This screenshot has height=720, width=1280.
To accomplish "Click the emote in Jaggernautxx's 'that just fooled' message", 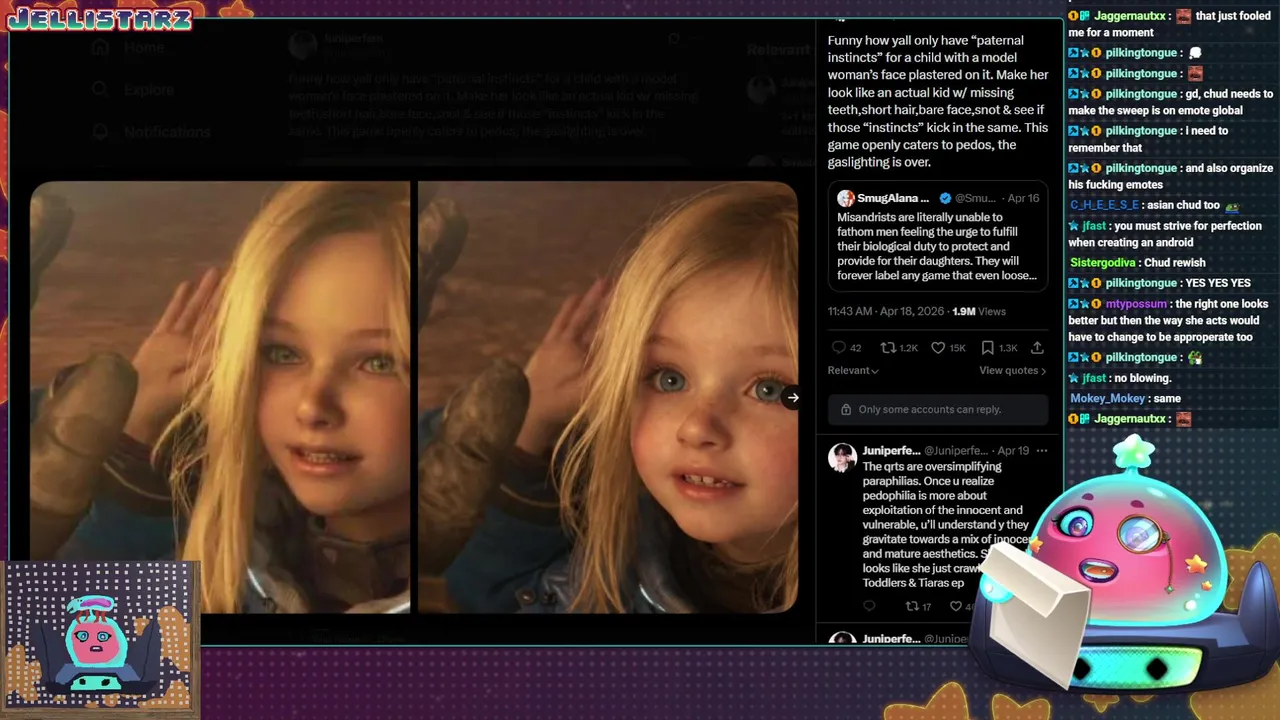I will pos(1184,16).
